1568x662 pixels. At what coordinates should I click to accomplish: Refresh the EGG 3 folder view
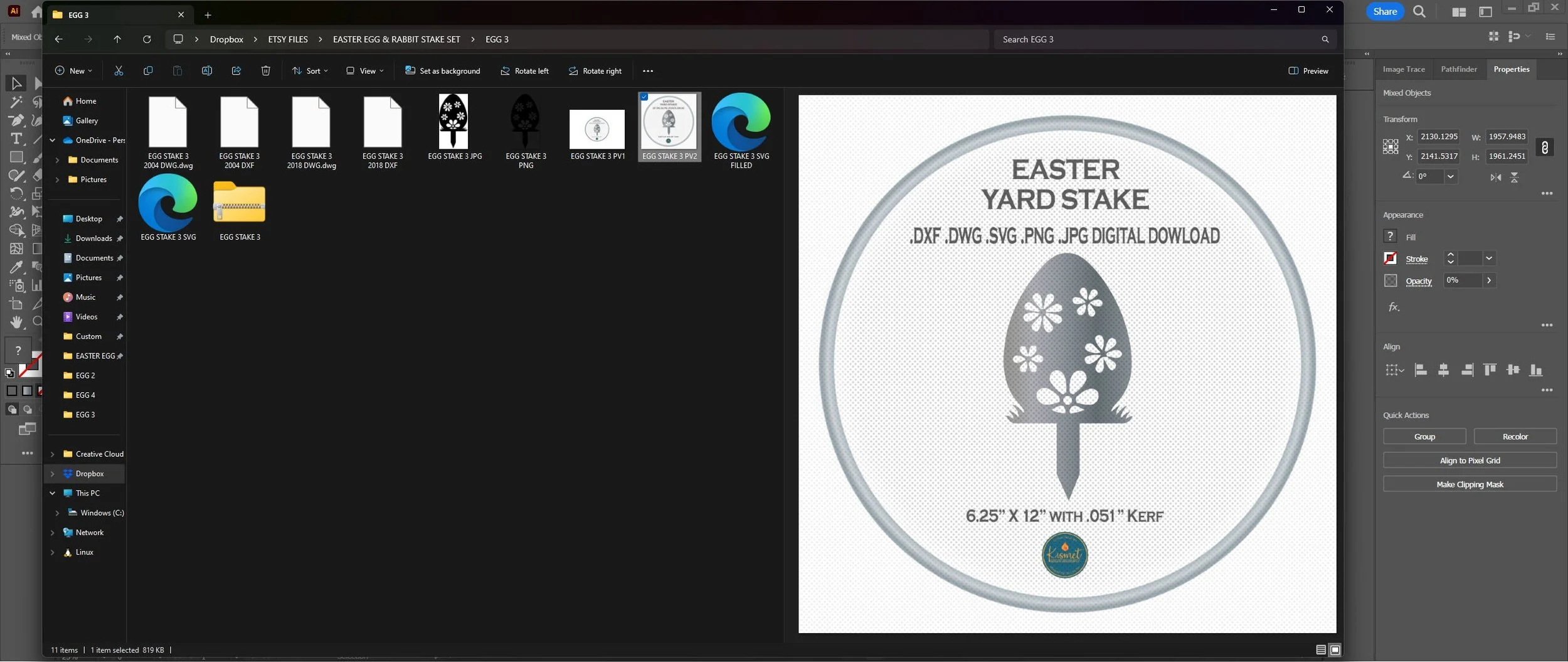pos(147,39)
